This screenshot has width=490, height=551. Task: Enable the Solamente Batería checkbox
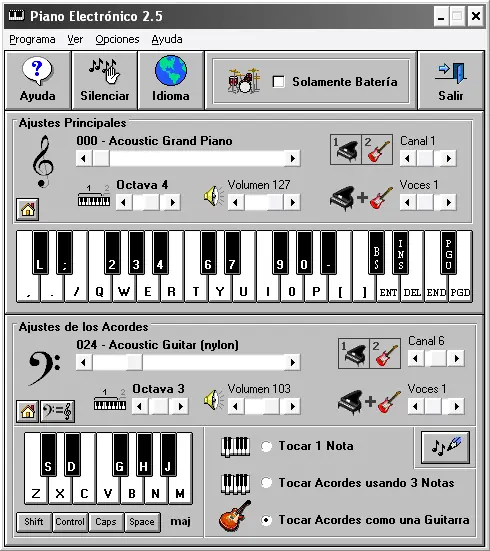[279, 82]
